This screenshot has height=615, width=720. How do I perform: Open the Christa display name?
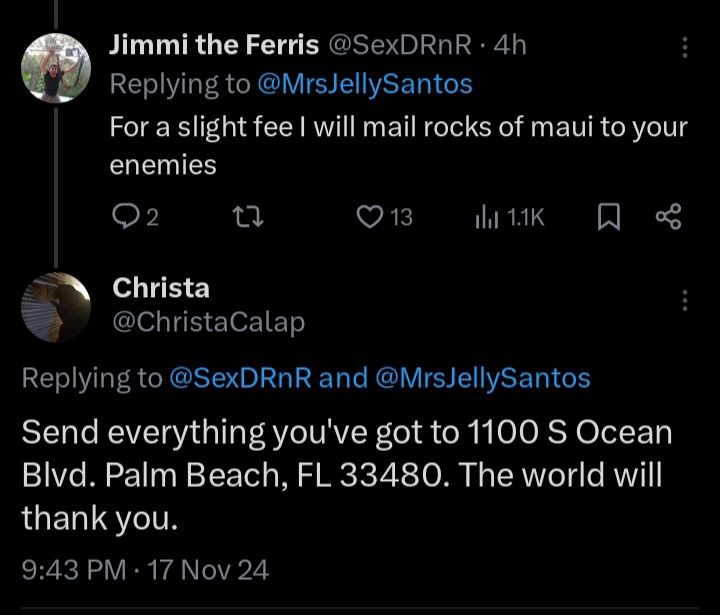pyautogui.click(x=161, y=288)
